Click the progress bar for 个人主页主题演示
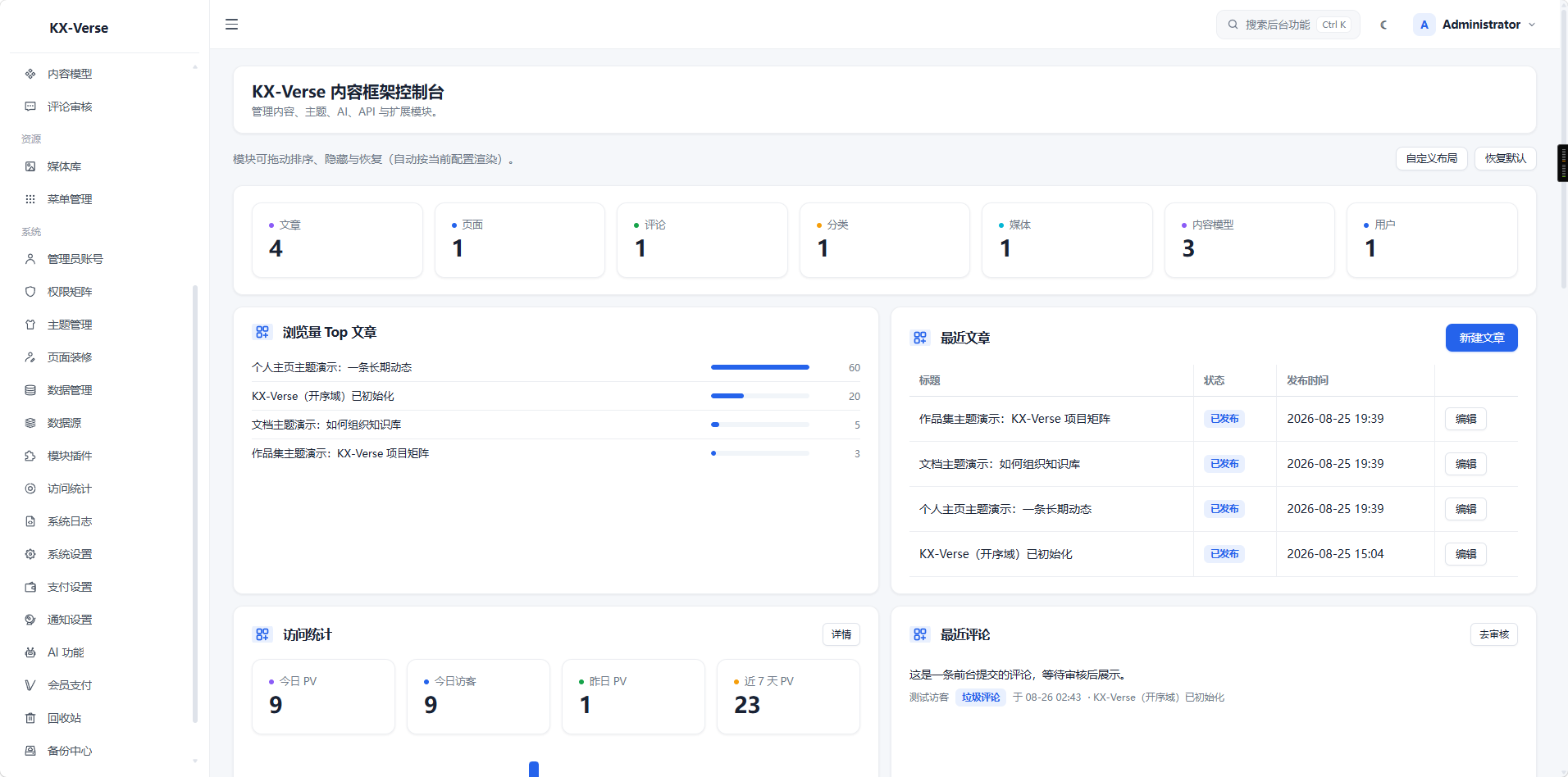The image size is (1568, 777). pyautogui.click(x=759, y=367)
